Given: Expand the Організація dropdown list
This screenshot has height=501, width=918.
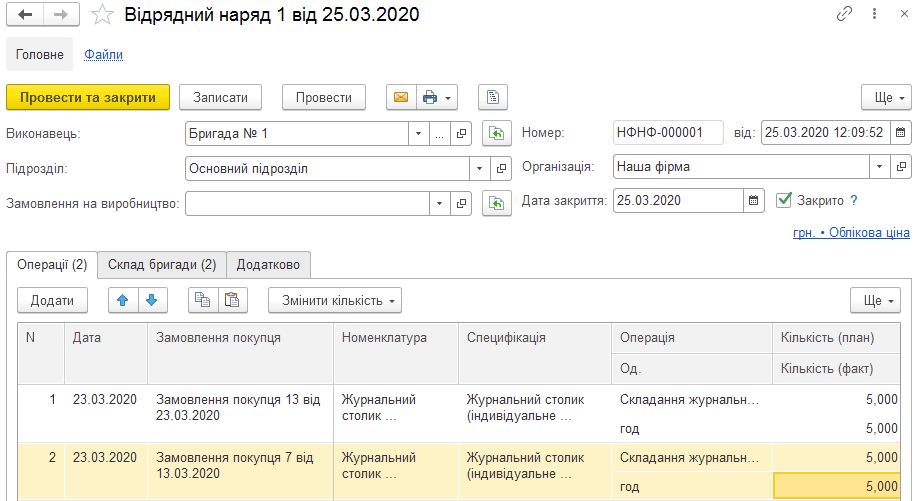Looking at the screenshot, I should pos(879,167).
